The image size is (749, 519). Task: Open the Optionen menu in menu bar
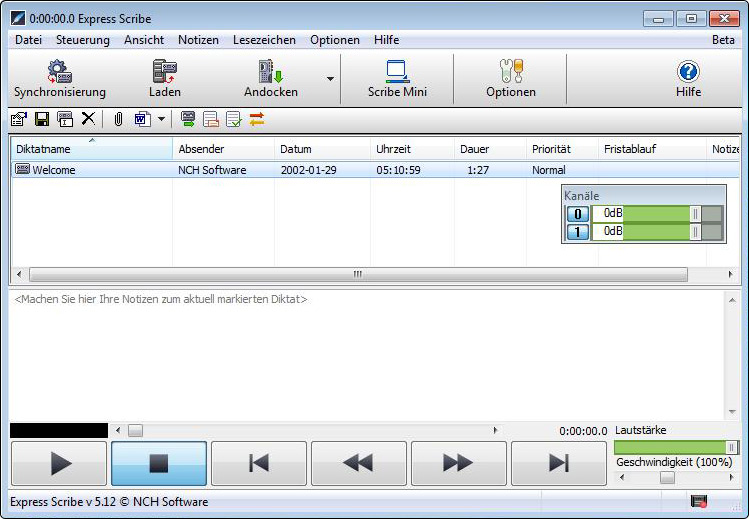[x=335, y=40]
